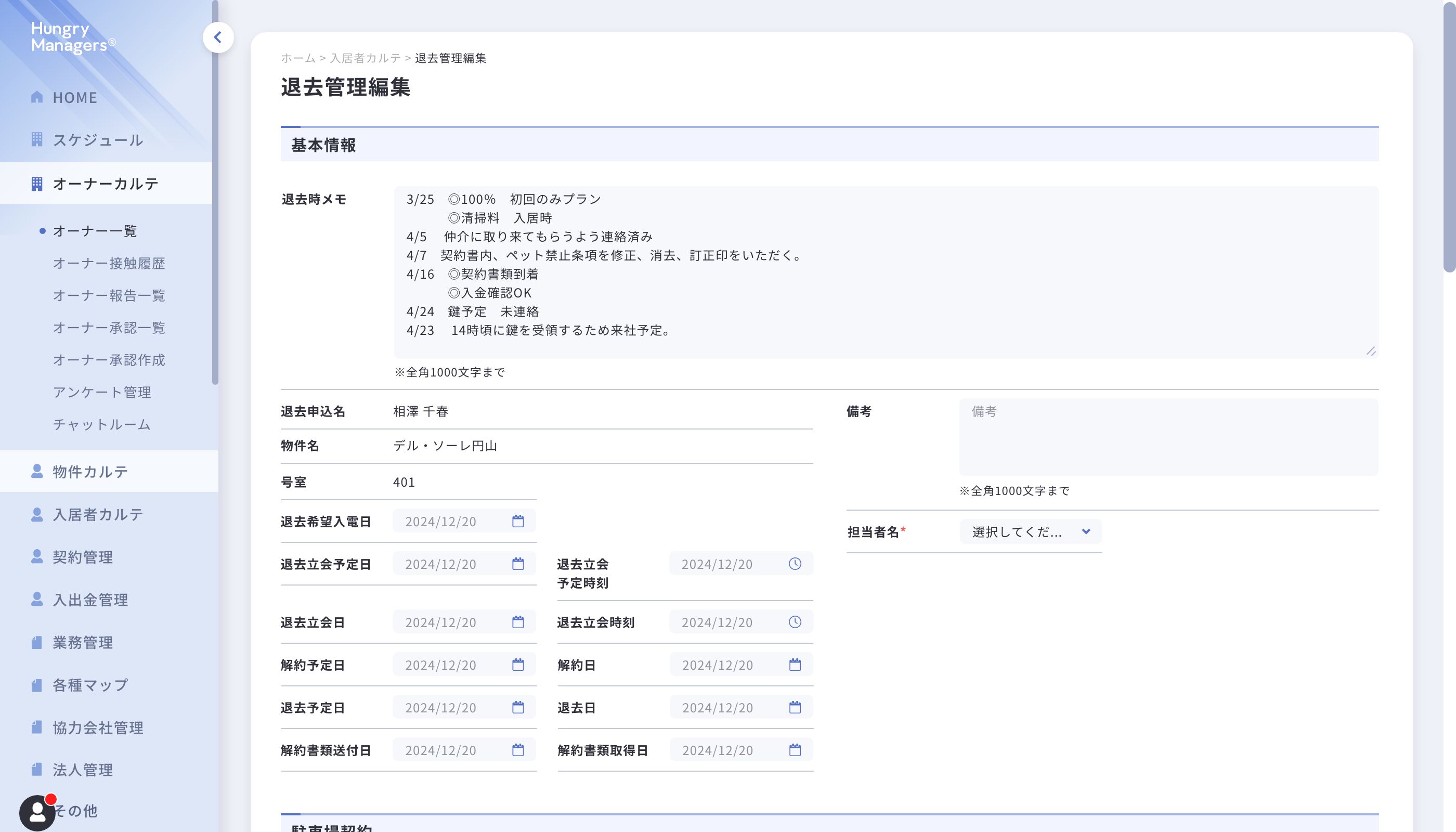Open スケジュール in sidebar menu
Image resolution: width=1456 pixels, height=832 pixels.
coord(98,140)
